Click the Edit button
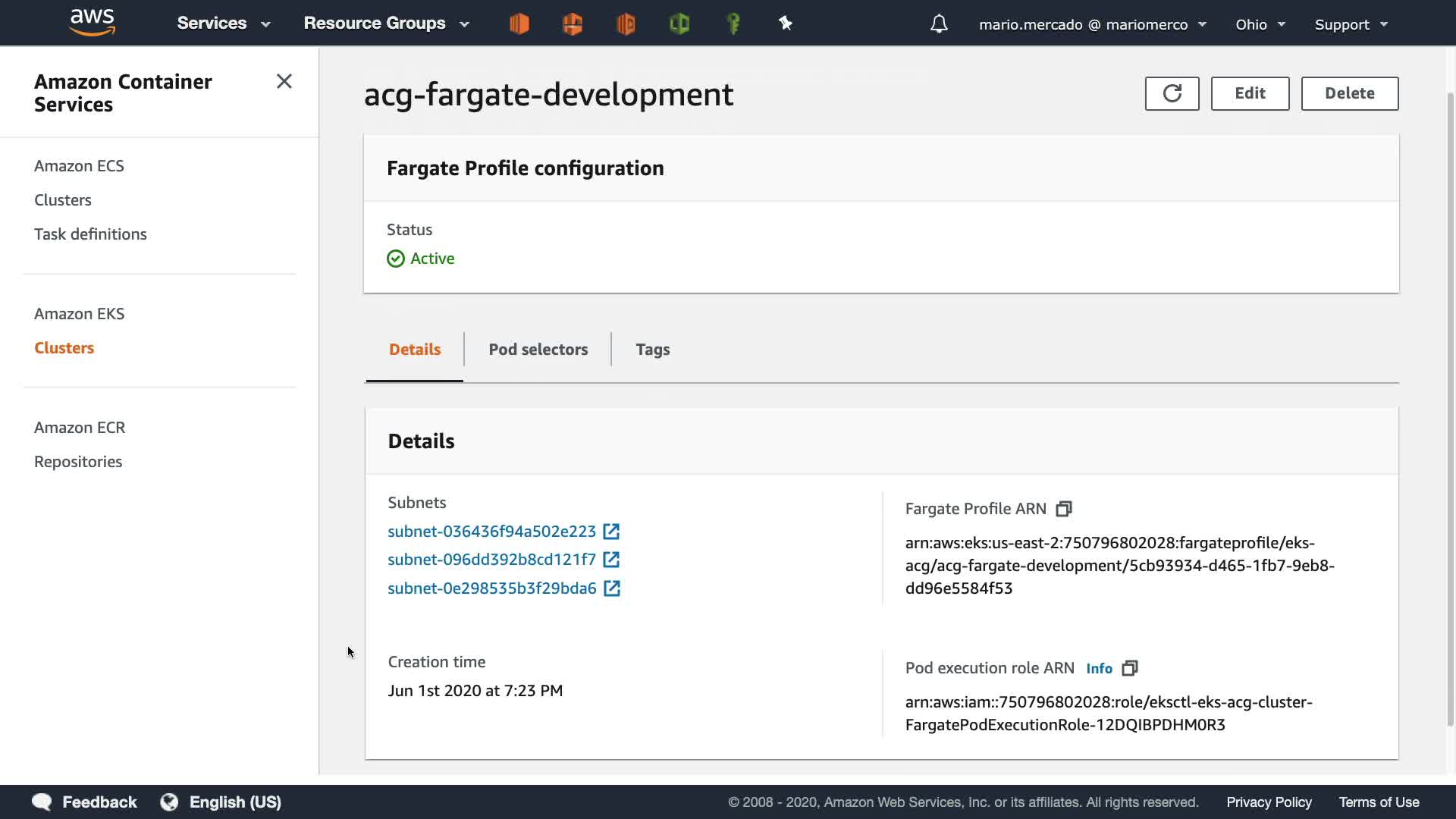Screen dimensions: 1456x819 [1250, 93]
